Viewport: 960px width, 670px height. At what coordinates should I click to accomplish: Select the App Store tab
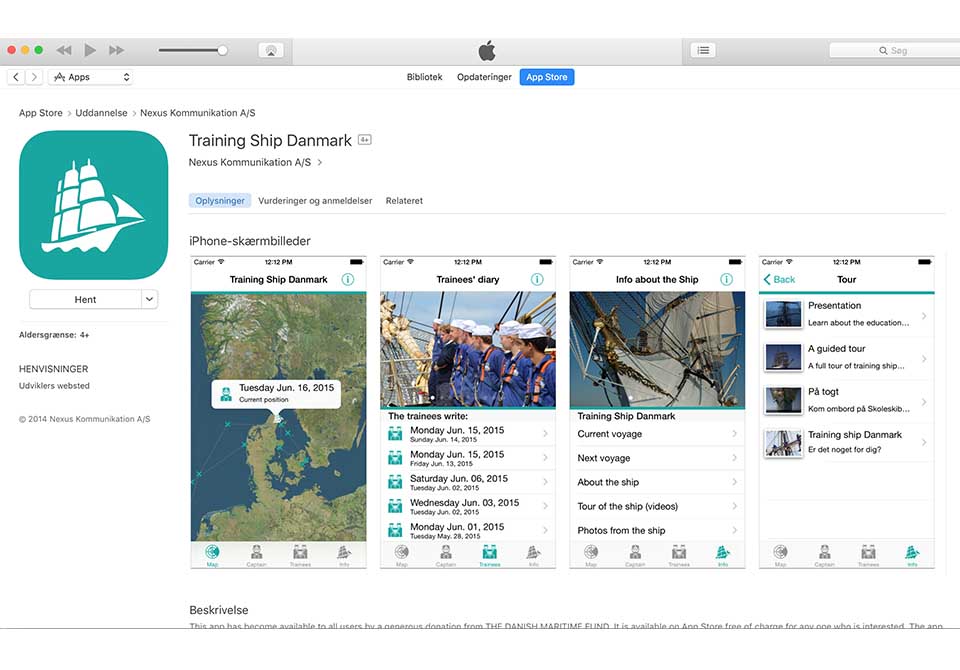(547, 77)
